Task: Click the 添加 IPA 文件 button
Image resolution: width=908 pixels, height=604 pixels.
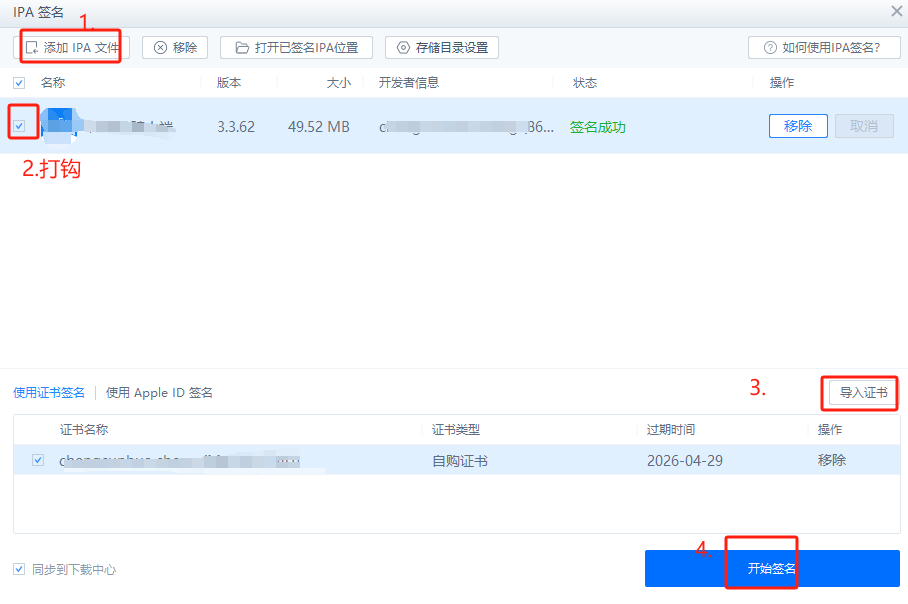Action: pyautogui.click(x=71, y=47)
